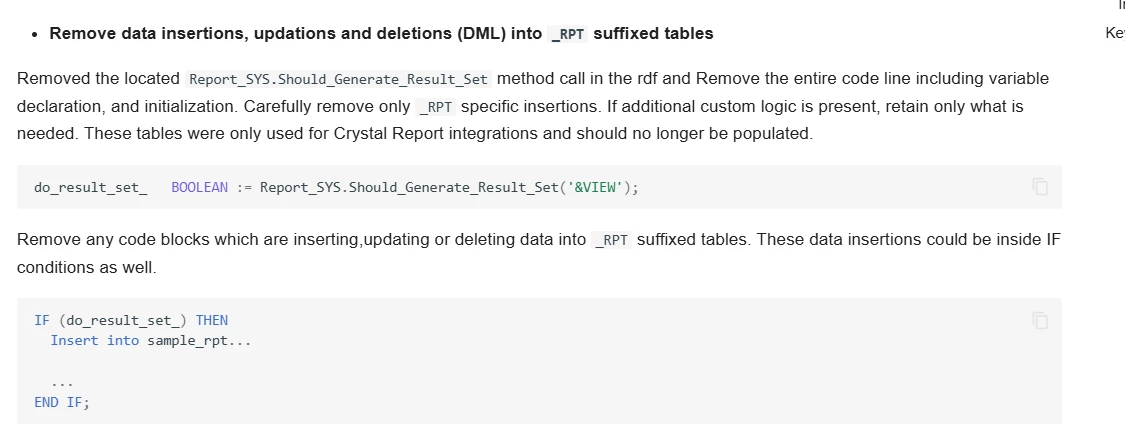Click the bullet heading about DML removal
This screenshot has height=425, width=1125.
click(381, 34)
